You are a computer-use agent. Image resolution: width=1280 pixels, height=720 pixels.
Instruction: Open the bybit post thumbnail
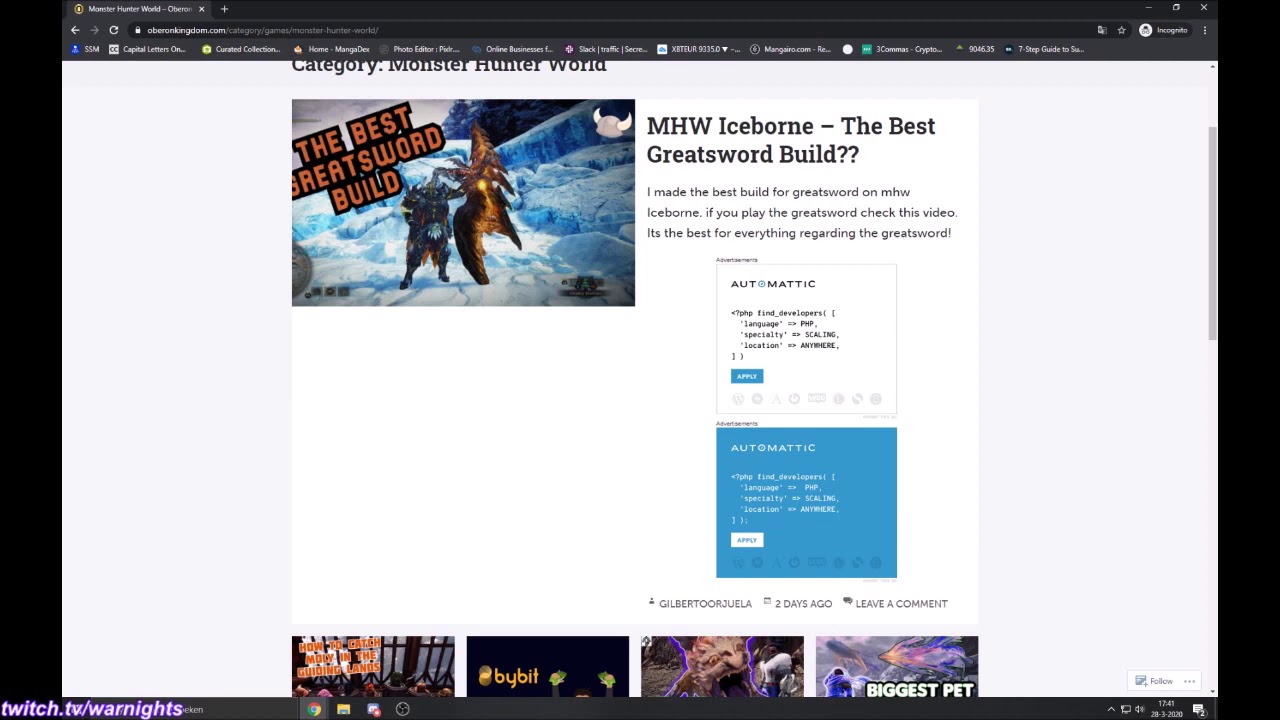click(x=548, y=666)
